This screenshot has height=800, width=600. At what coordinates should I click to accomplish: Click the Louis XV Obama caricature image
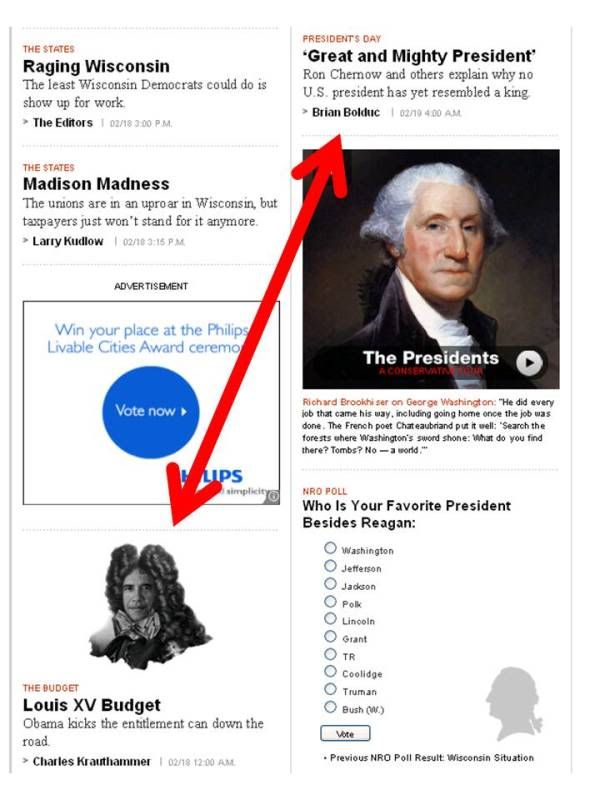pyautogui.click(x=150, y=606)
